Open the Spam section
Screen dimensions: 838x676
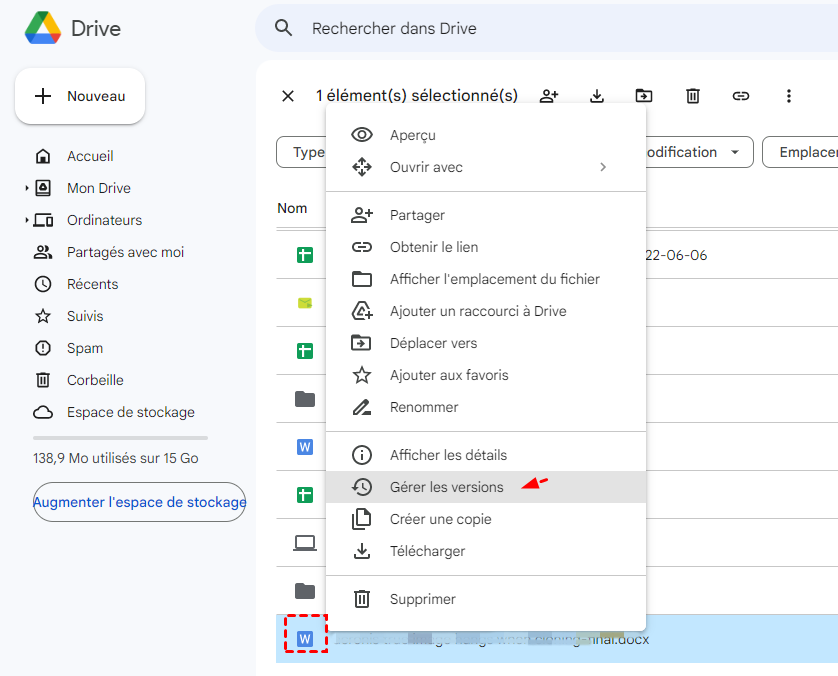[84, 348]
